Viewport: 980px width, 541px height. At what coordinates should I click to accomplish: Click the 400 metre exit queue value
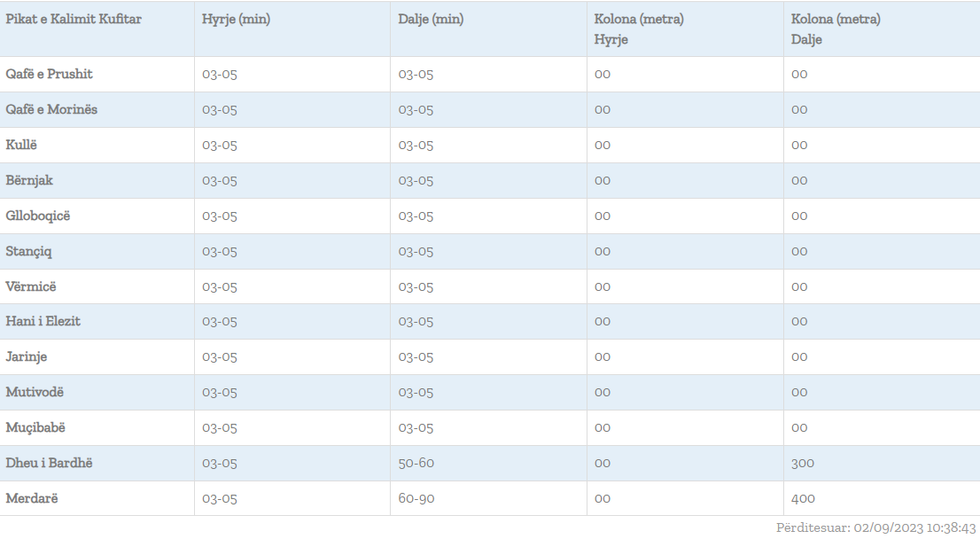point(803,498)
